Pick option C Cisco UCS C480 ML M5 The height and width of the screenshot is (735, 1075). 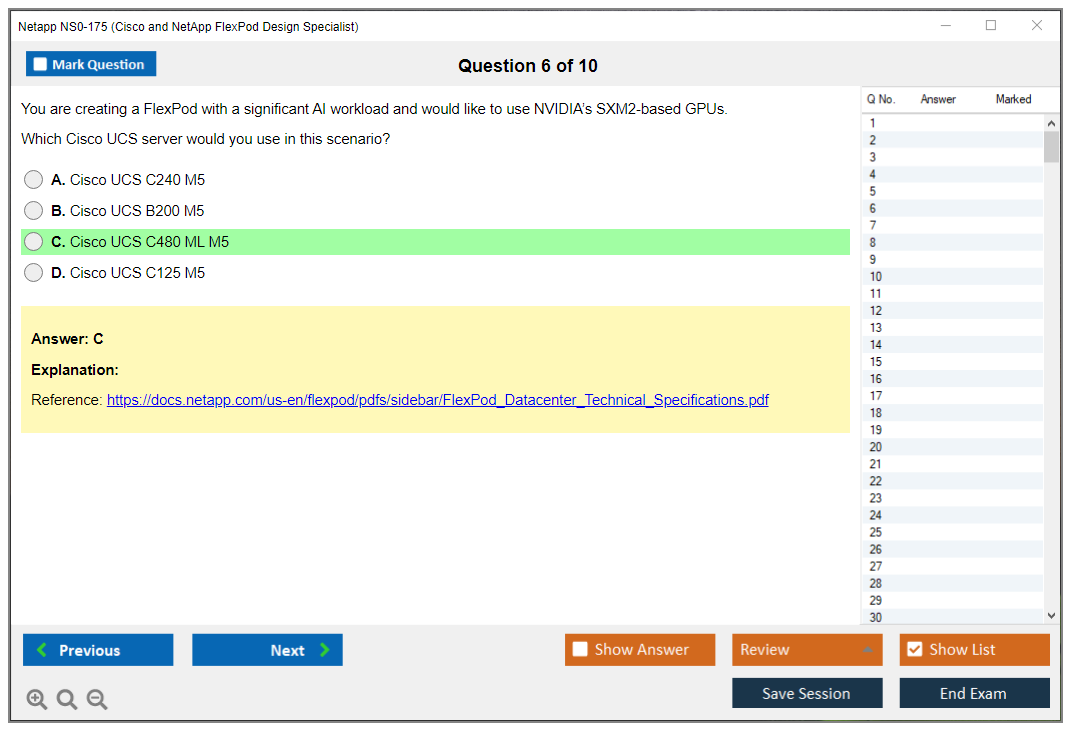pyautogui.click(x=34, y=242)
